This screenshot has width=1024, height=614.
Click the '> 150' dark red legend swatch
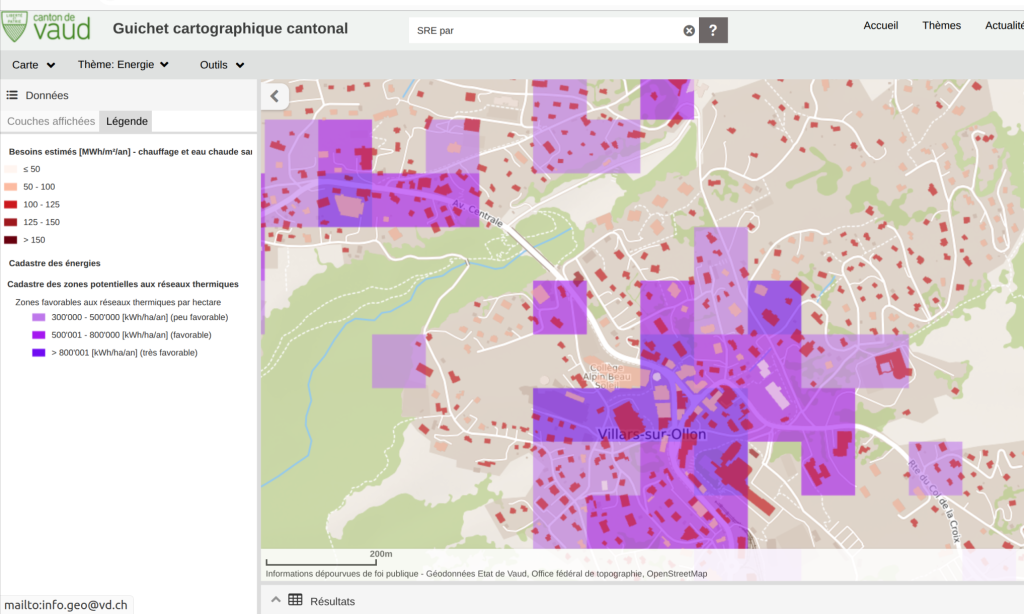[10, 240]
